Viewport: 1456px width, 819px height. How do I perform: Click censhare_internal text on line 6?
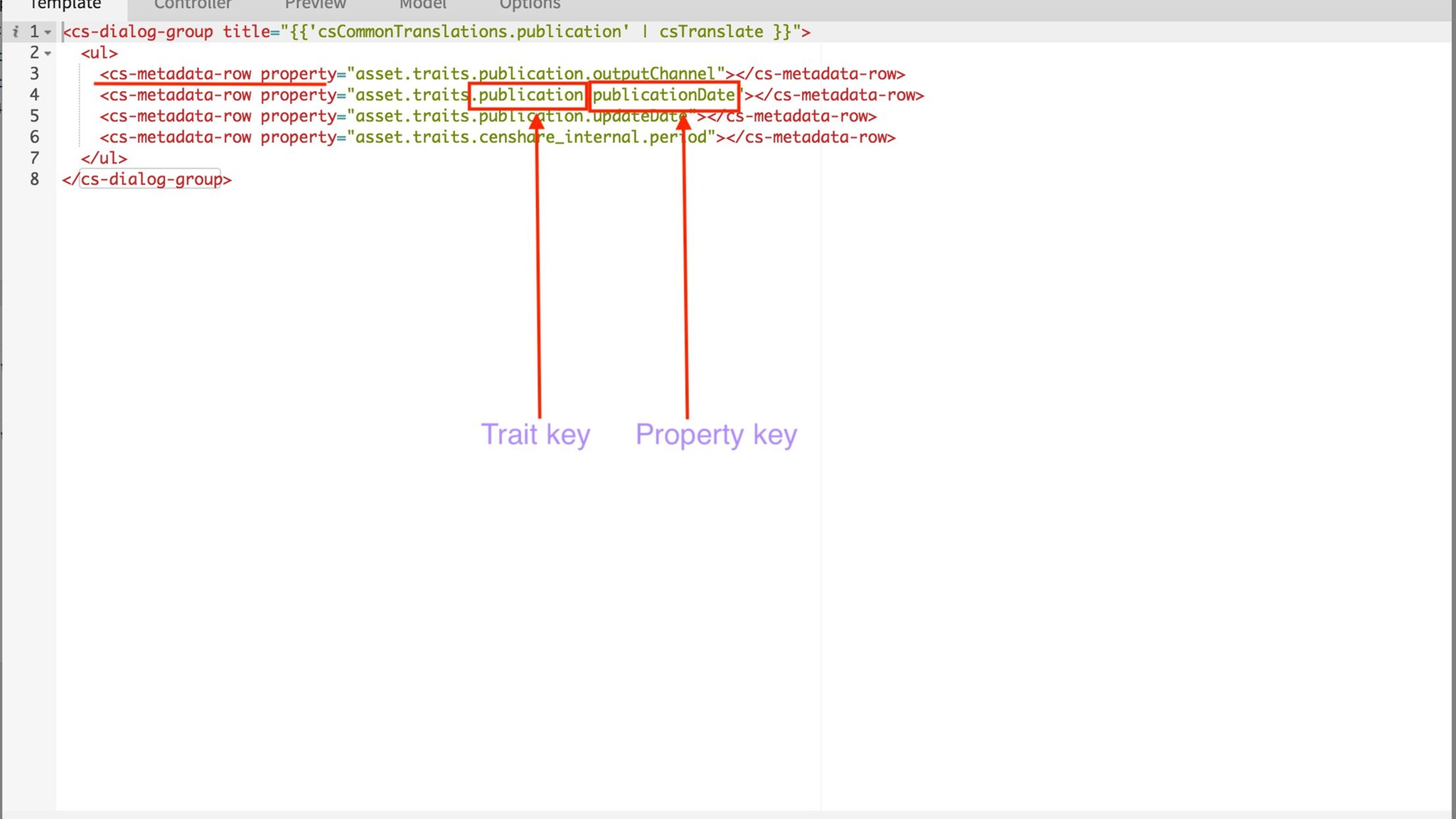click(558, 137)
